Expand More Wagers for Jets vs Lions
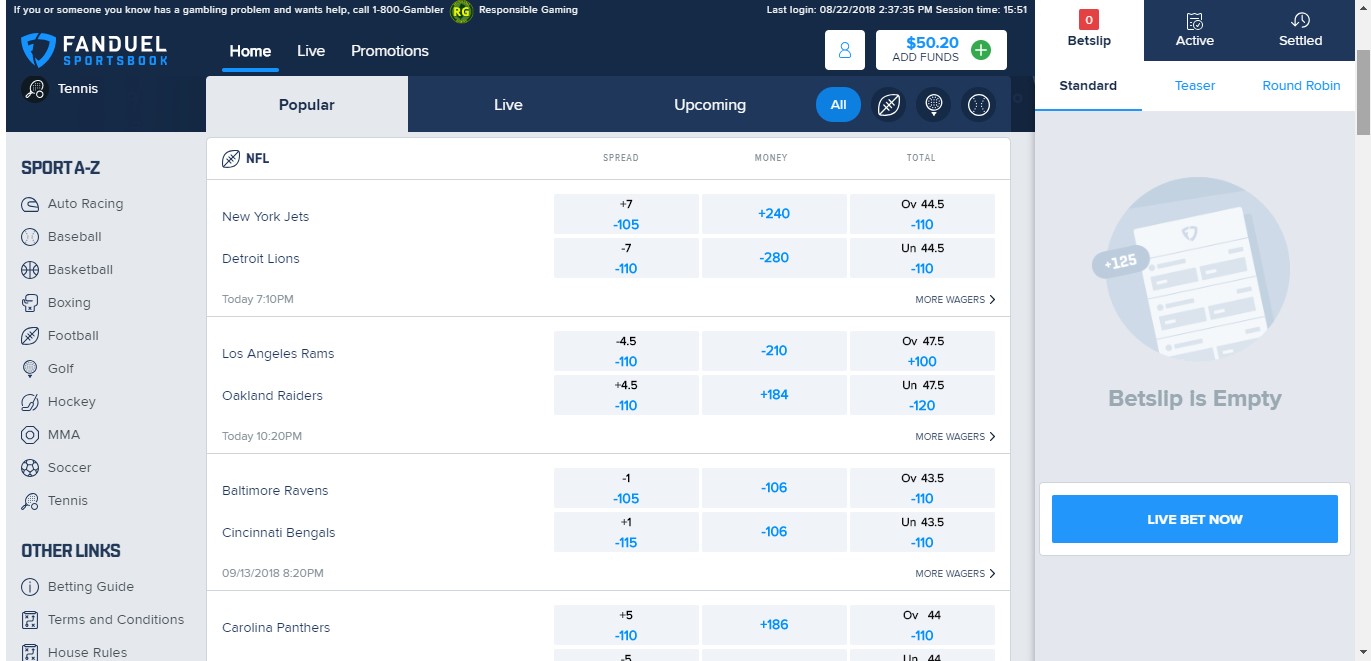 click(955, 300)
